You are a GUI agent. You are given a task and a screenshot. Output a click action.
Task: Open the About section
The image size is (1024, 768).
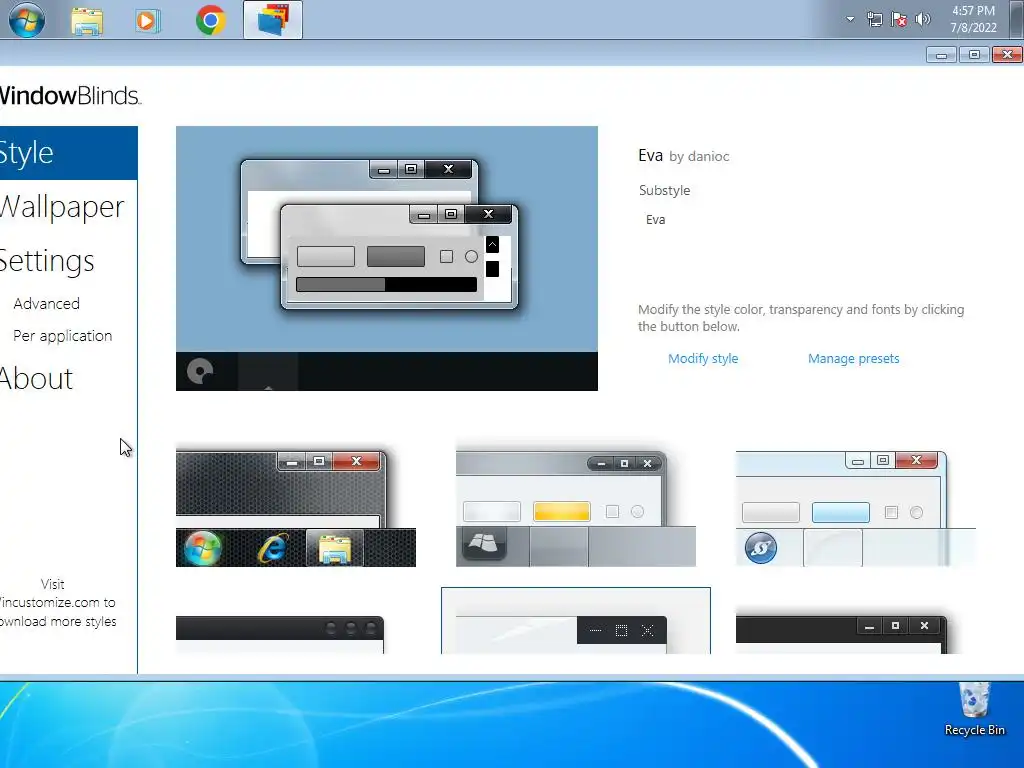point(37,379)
